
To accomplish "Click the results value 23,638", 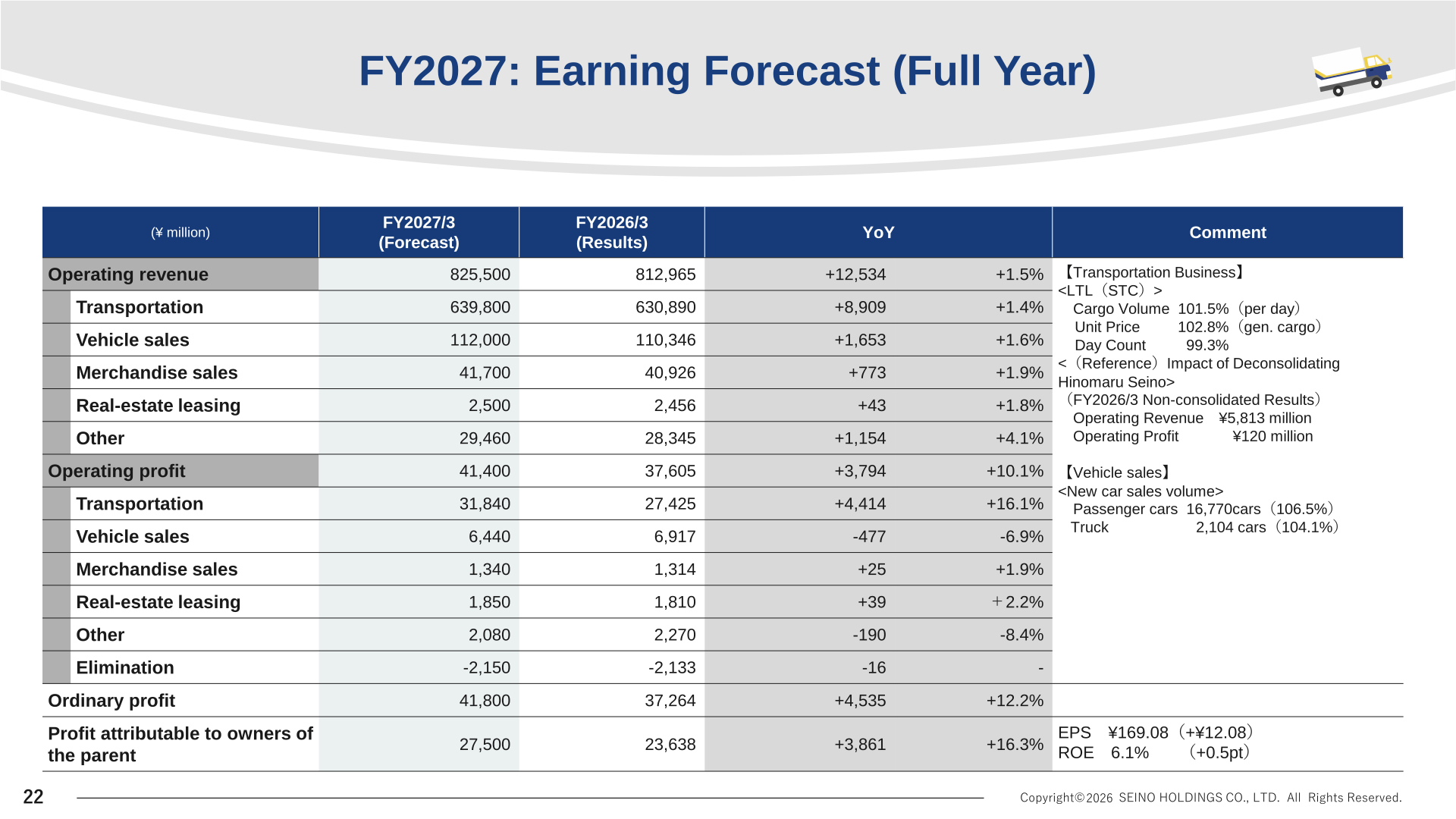I will point(670,745).
